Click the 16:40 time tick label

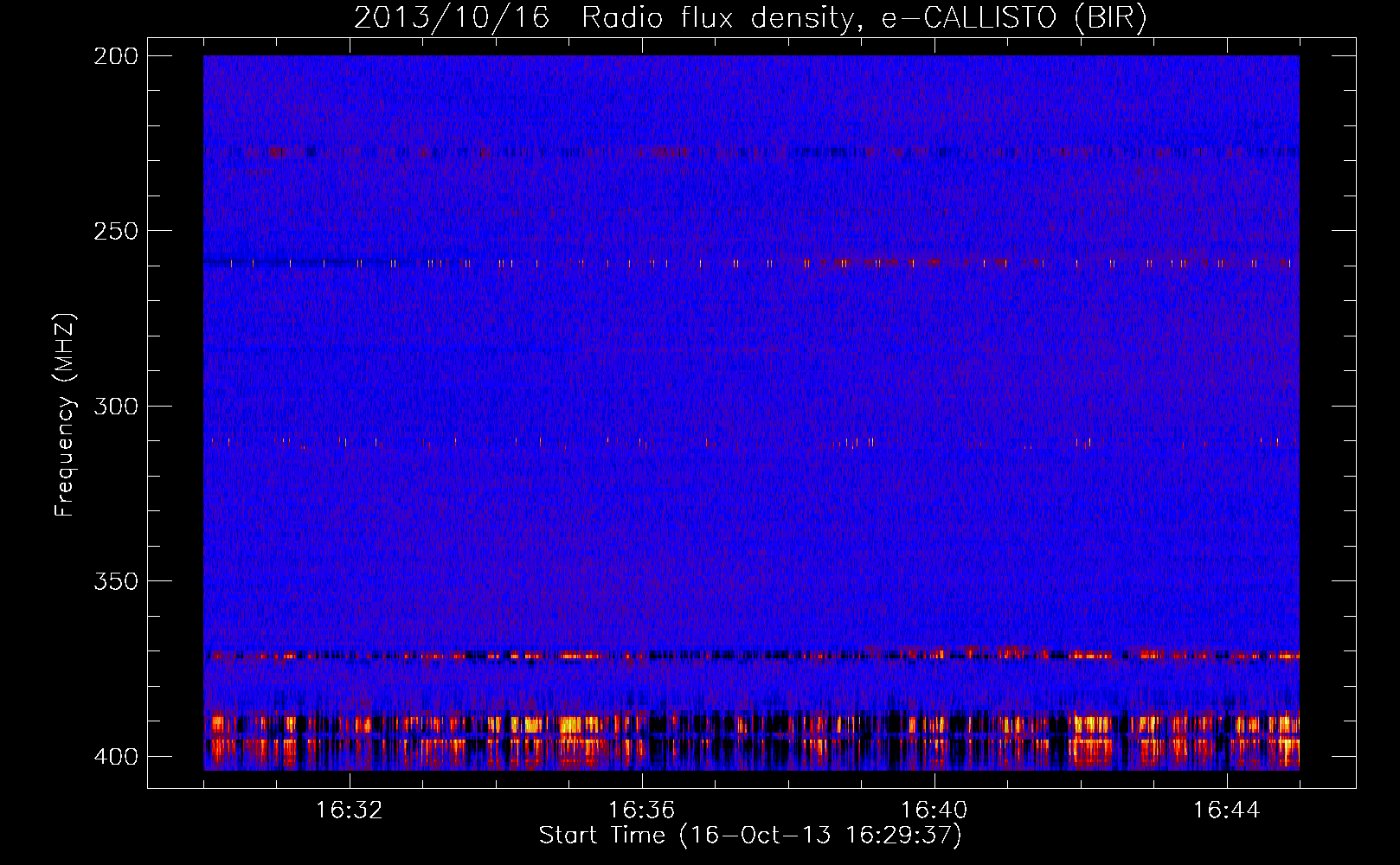coord(934,811)
